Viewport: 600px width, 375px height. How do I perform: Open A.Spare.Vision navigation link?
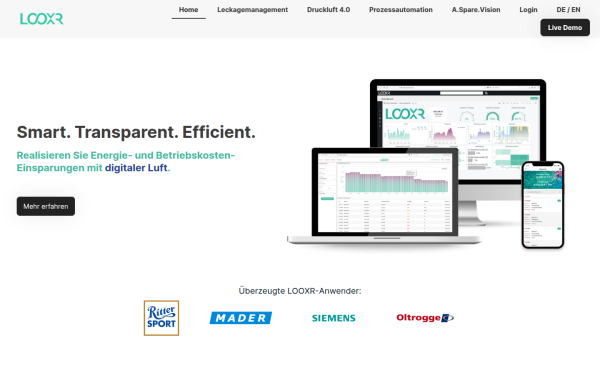476,10
